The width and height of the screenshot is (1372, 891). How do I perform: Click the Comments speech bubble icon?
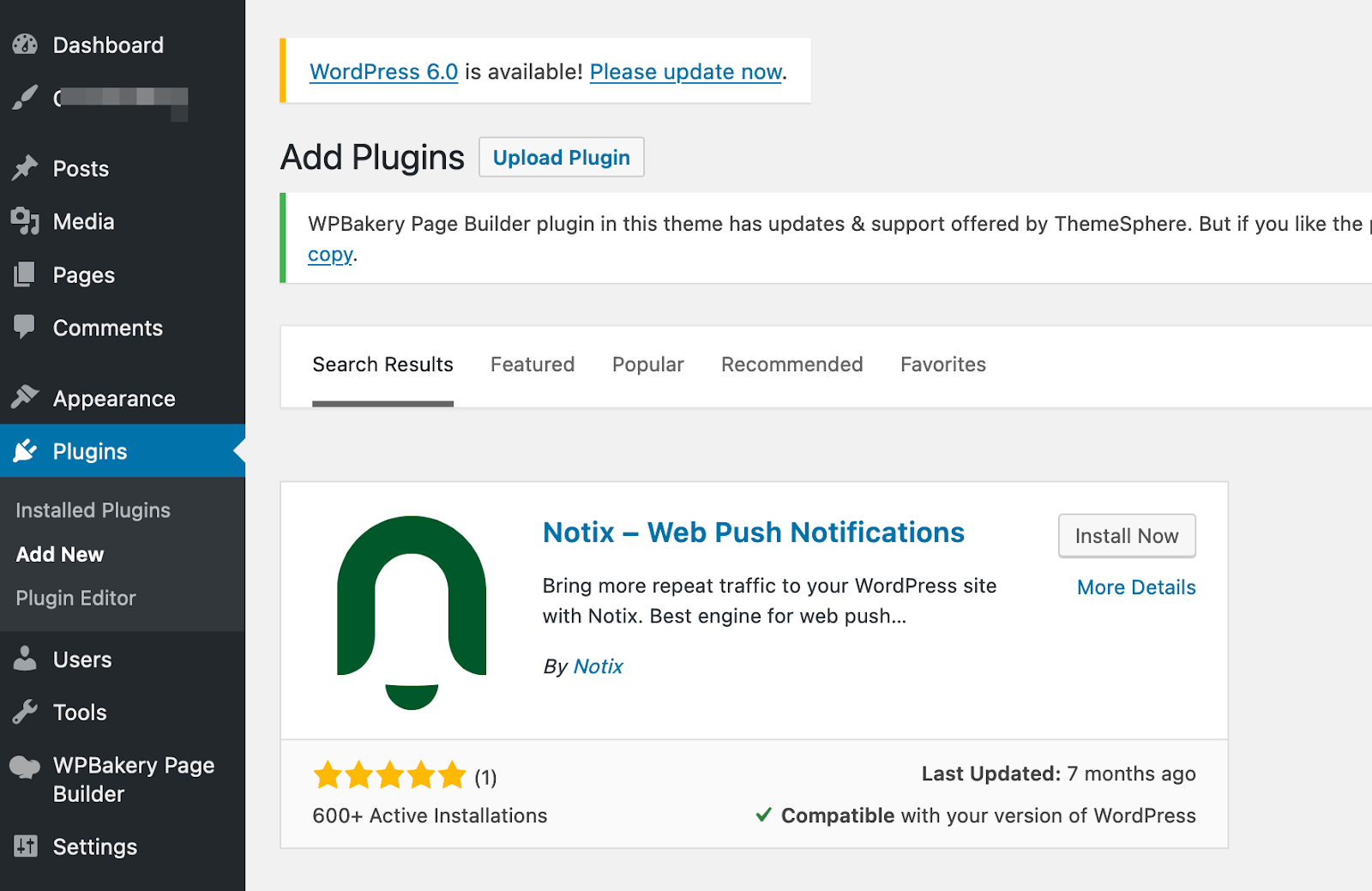pos(25,327)
